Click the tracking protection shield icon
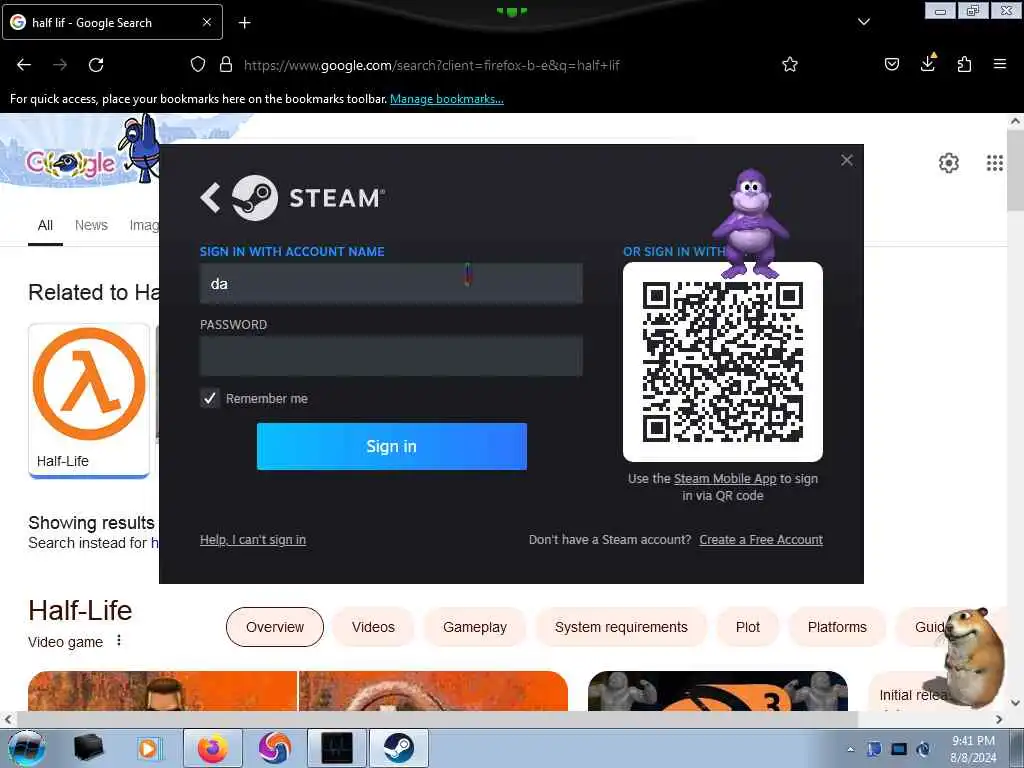Viewport: 1024px width, 768px height. tap(198, 64)
